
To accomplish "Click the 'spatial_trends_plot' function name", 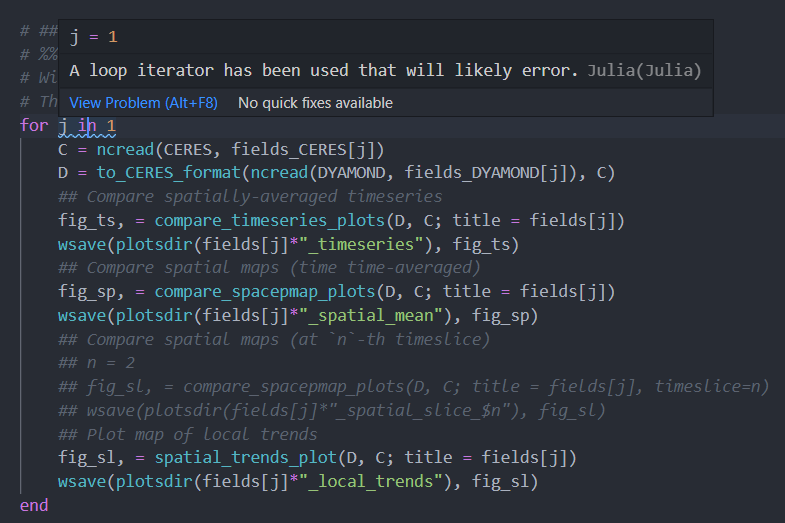I will point(245,457).
